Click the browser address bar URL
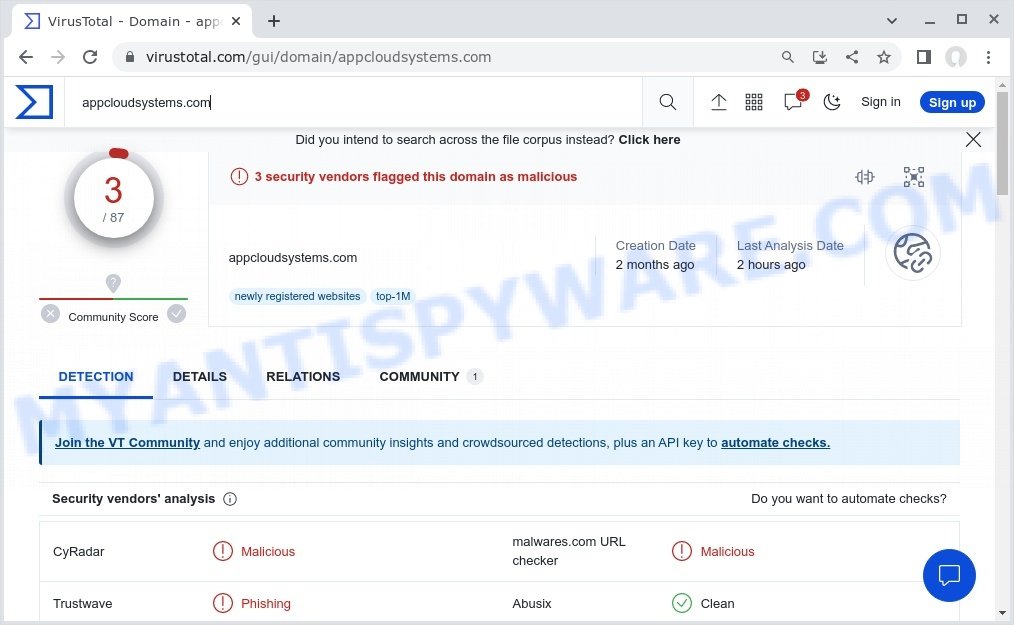1014x625 pixels. 318,57
